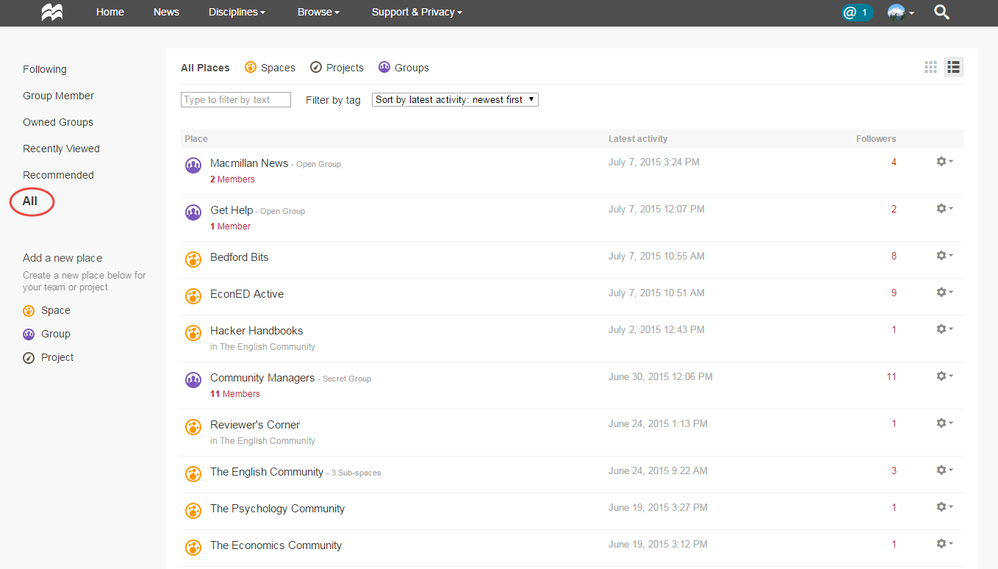This screenshot has width=998, height=569.
Task: Show Owned Groups in sidebar
Action: click(58, 122)
